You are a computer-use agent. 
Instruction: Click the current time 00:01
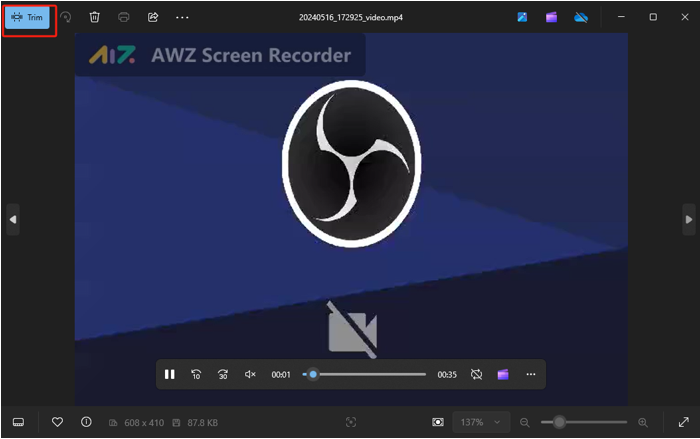tap(281, 375)
